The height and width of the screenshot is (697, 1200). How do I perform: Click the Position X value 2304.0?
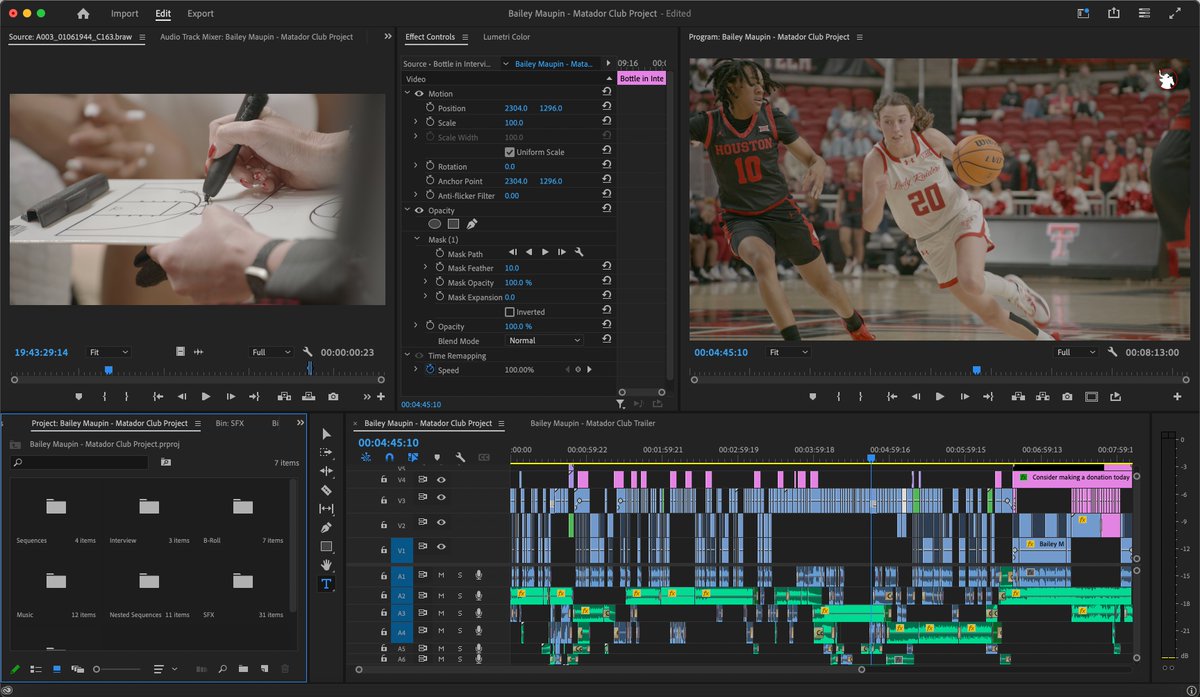(516, 108)
